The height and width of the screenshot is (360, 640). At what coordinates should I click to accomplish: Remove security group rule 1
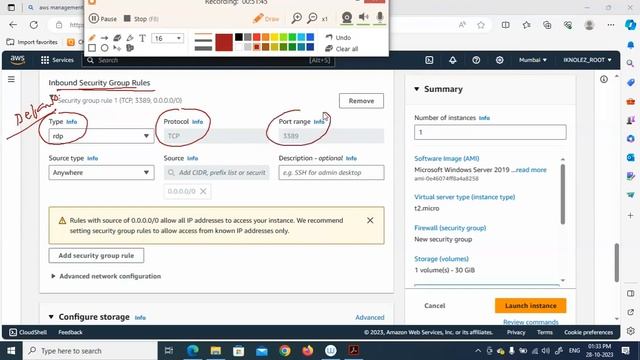point(361,101)
